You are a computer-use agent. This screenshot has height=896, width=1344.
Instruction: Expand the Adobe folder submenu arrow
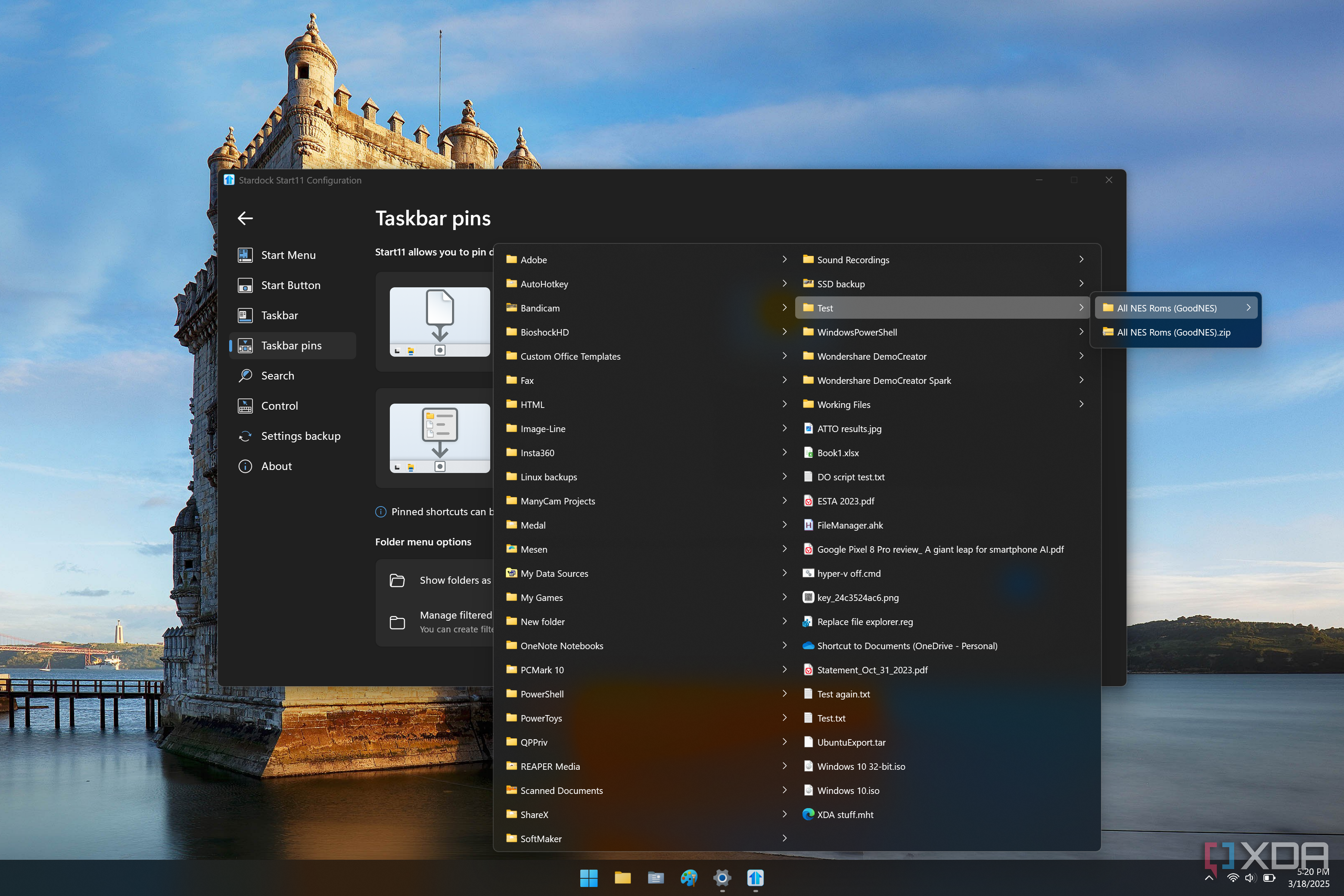click(784, 259)
